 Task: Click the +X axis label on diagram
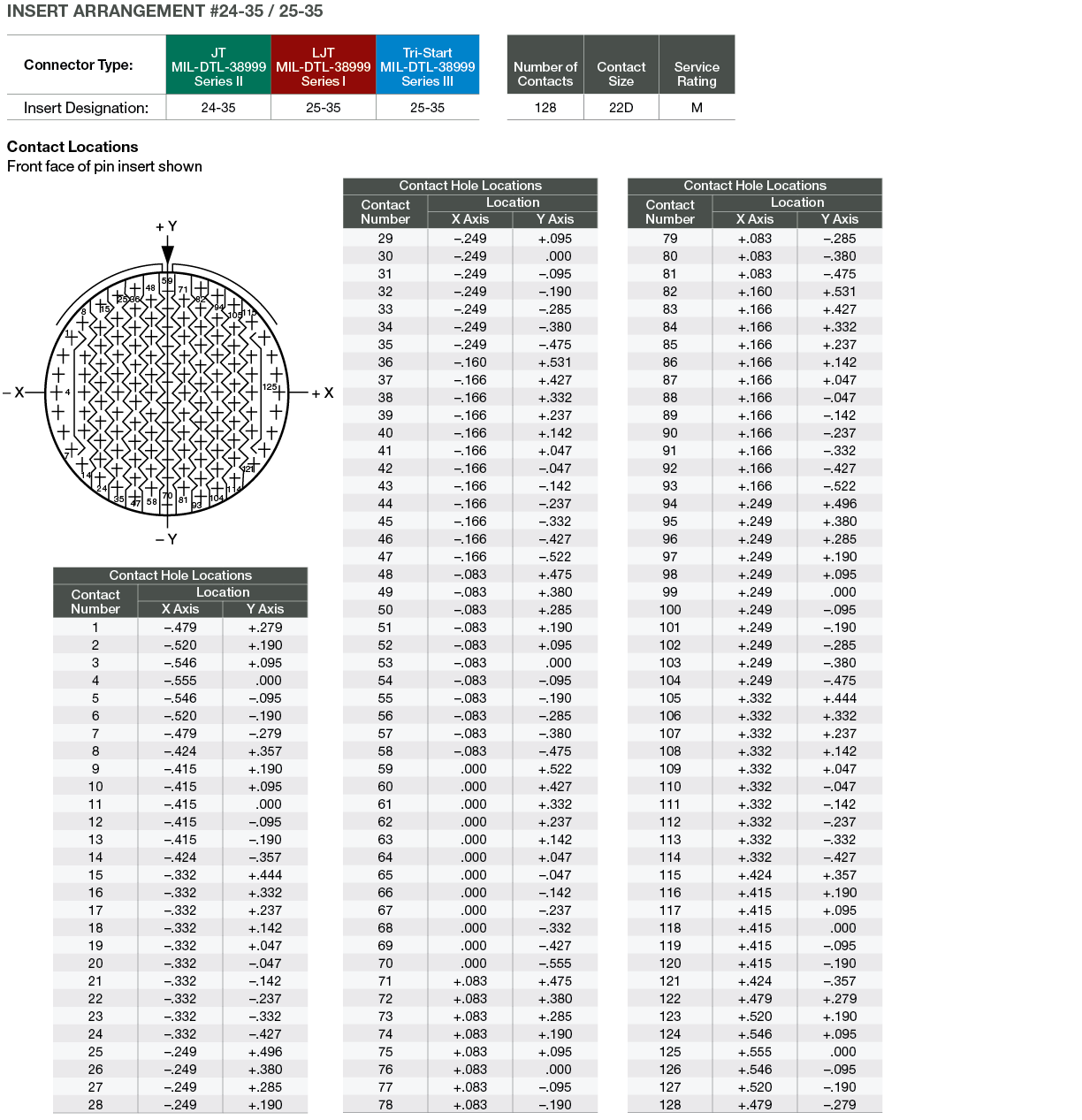[x=323, y=392]
